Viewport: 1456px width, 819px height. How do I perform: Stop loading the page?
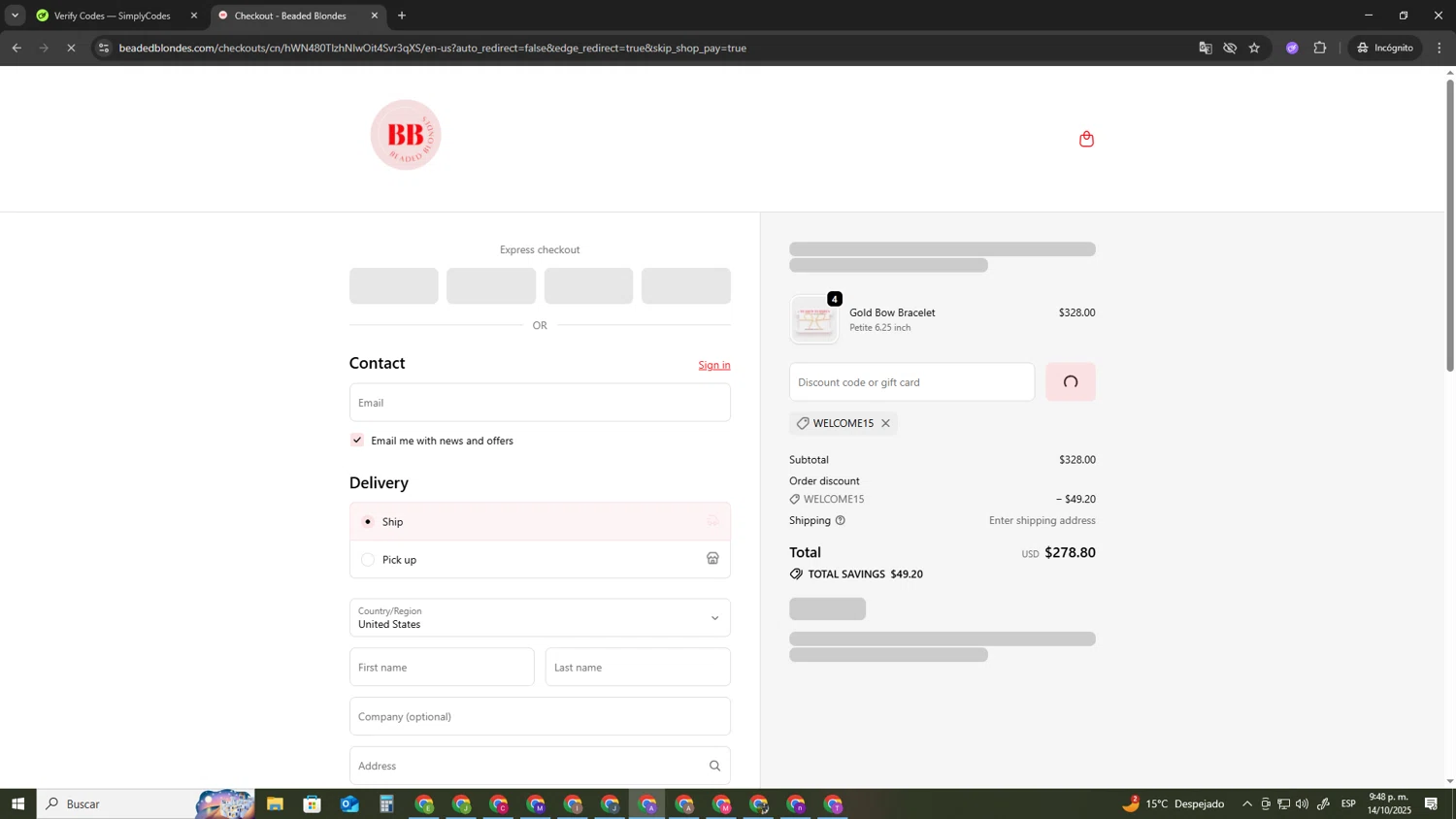tap(71, 48)
